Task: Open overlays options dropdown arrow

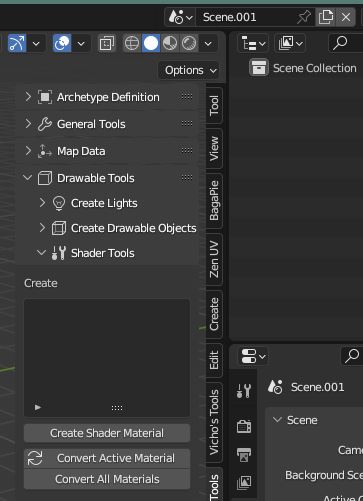Action: click(81, 44)
